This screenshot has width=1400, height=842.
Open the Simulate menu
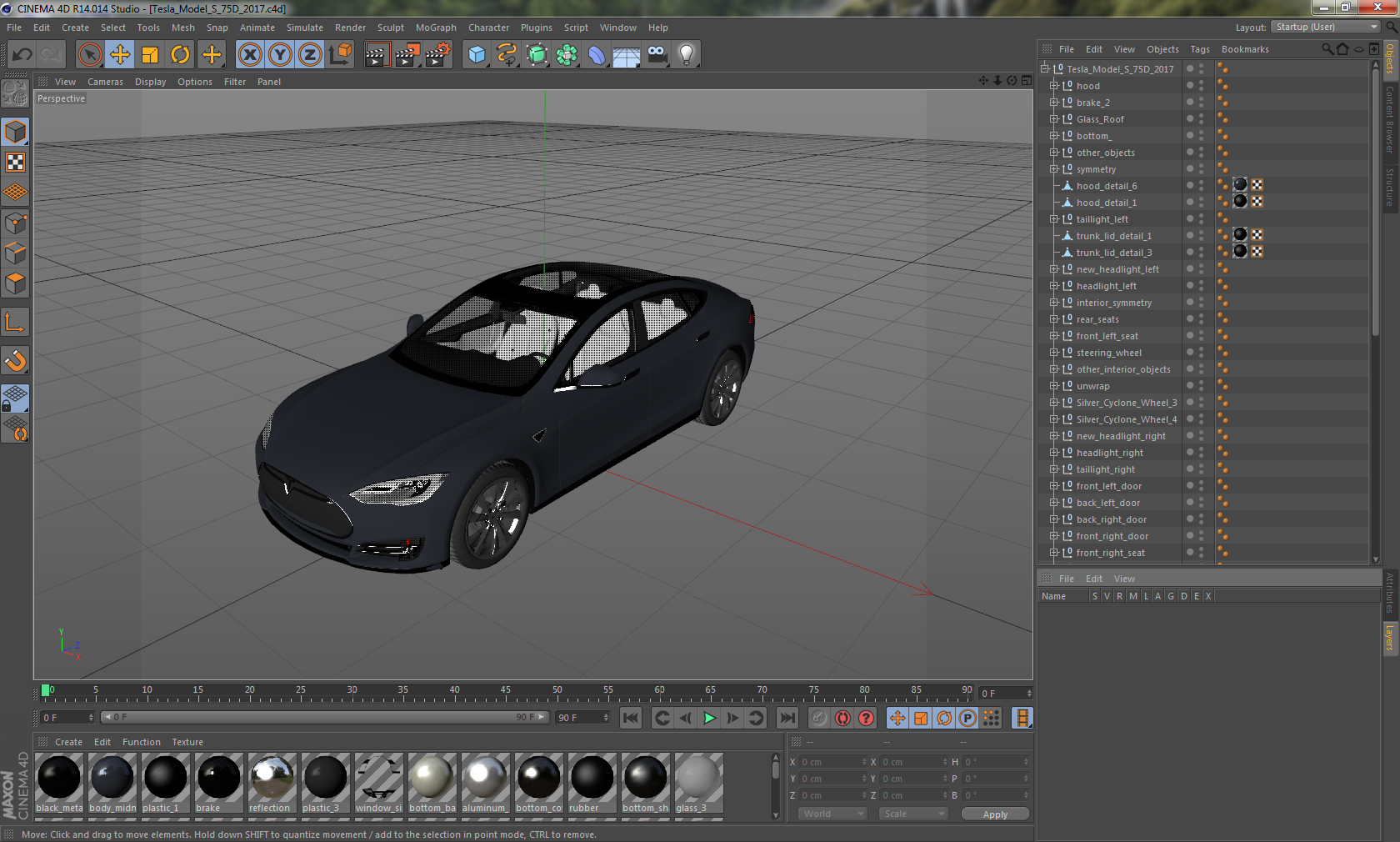click(x=304, y=28)
